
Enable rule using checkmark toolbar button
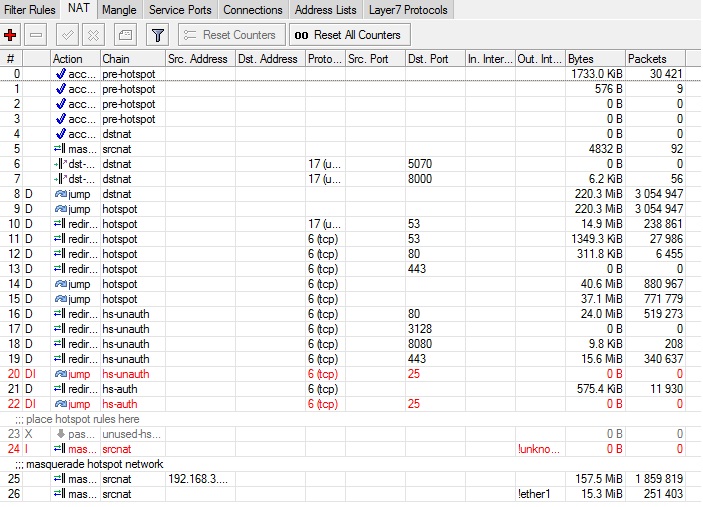click(x=67, y=35)
